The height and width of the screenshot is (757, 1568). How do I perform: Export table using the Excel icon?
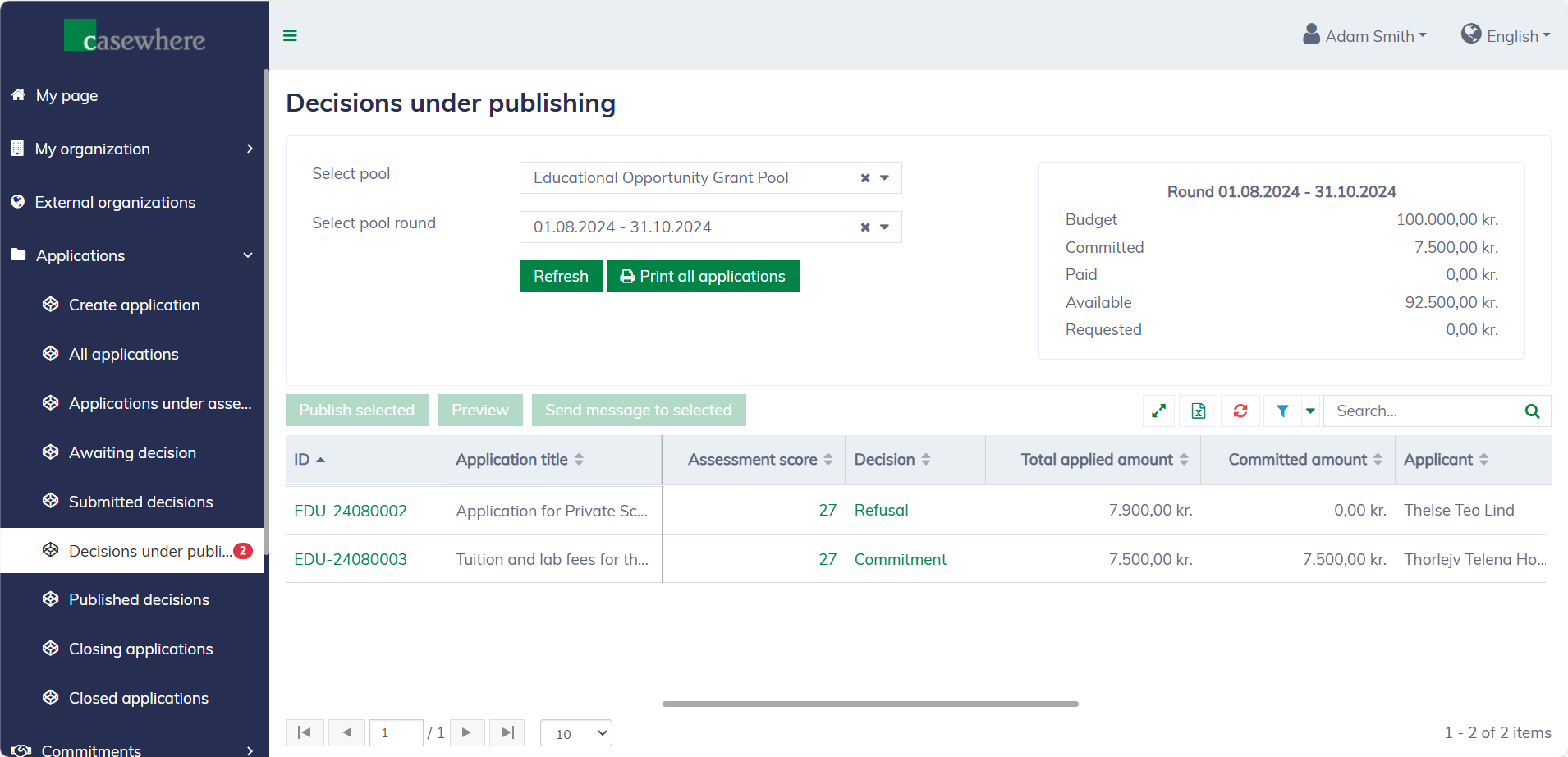click(1199, 411)
